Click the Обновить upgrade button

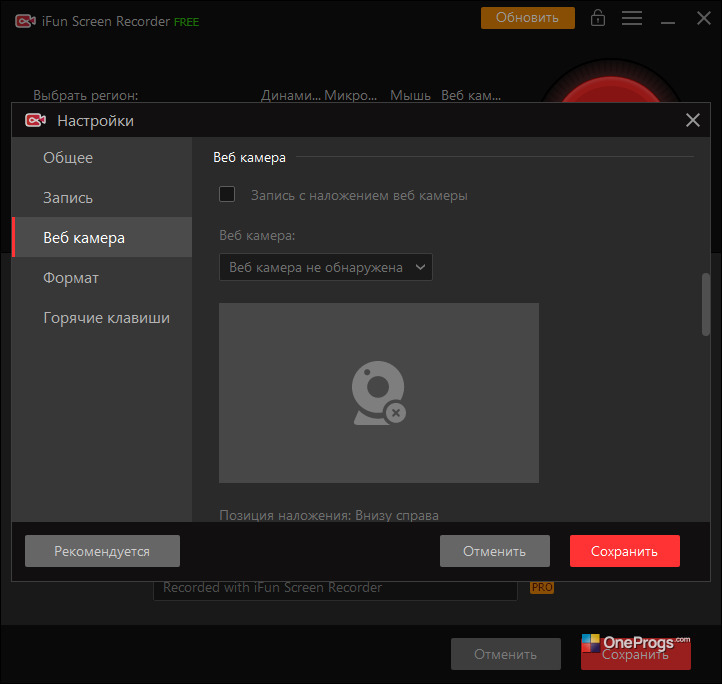point(528,18)
